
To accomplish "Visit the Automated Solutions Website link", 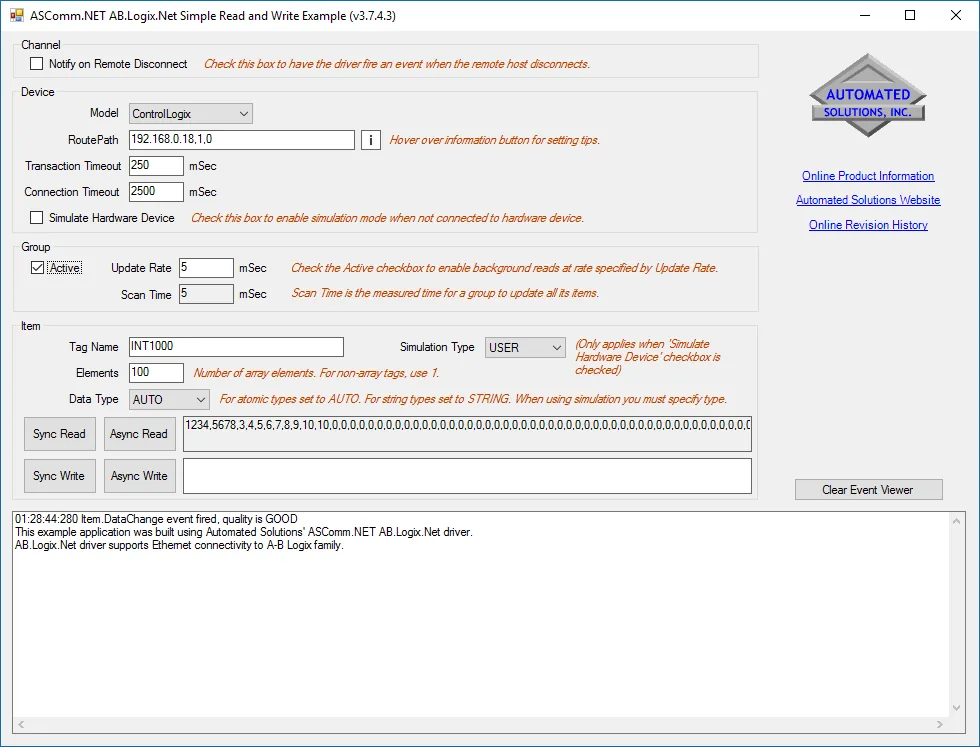I will pyautogui.click(x=868, y=199).
